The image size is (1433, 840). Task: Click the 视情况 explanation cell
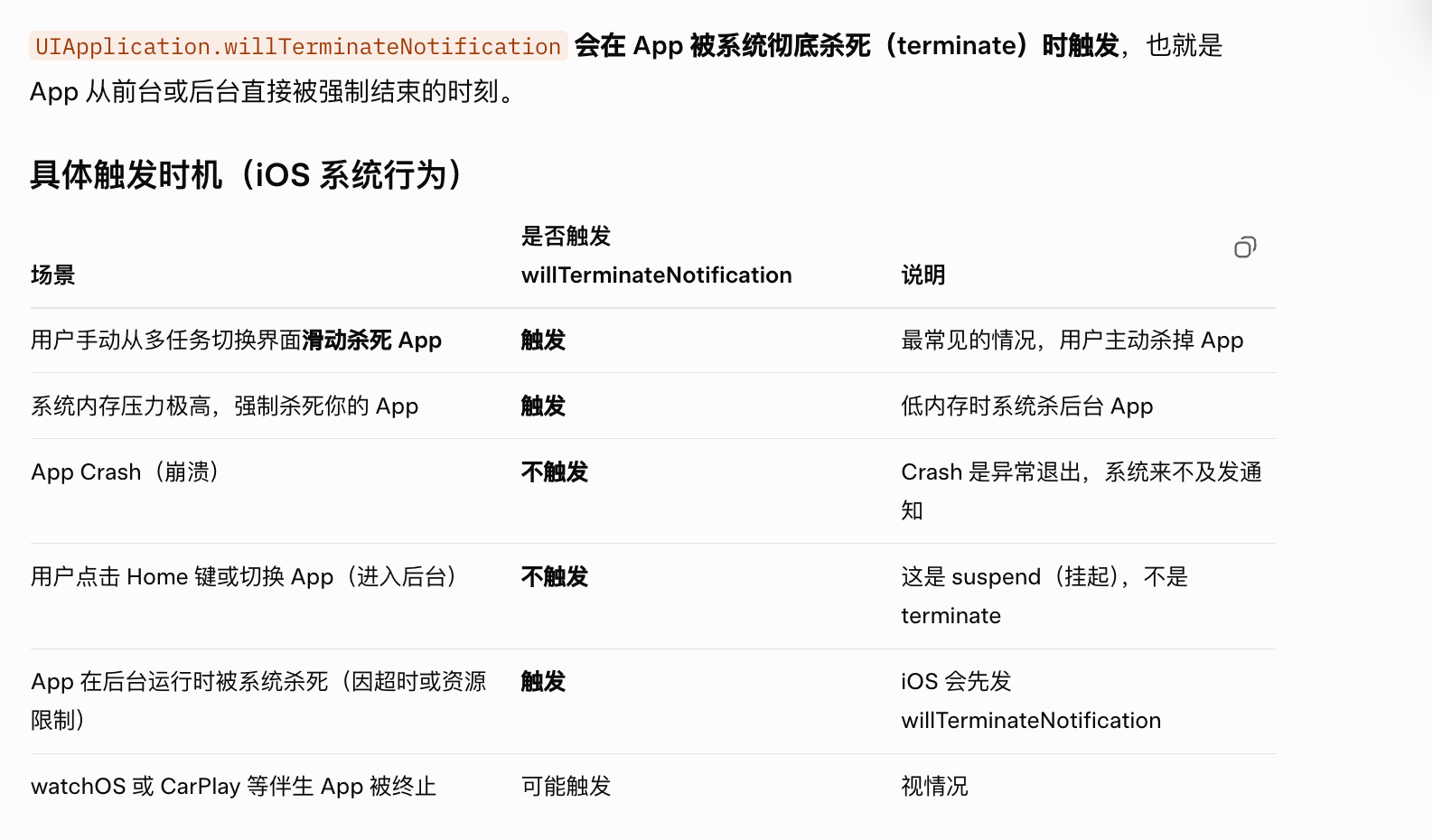[934, 787]
